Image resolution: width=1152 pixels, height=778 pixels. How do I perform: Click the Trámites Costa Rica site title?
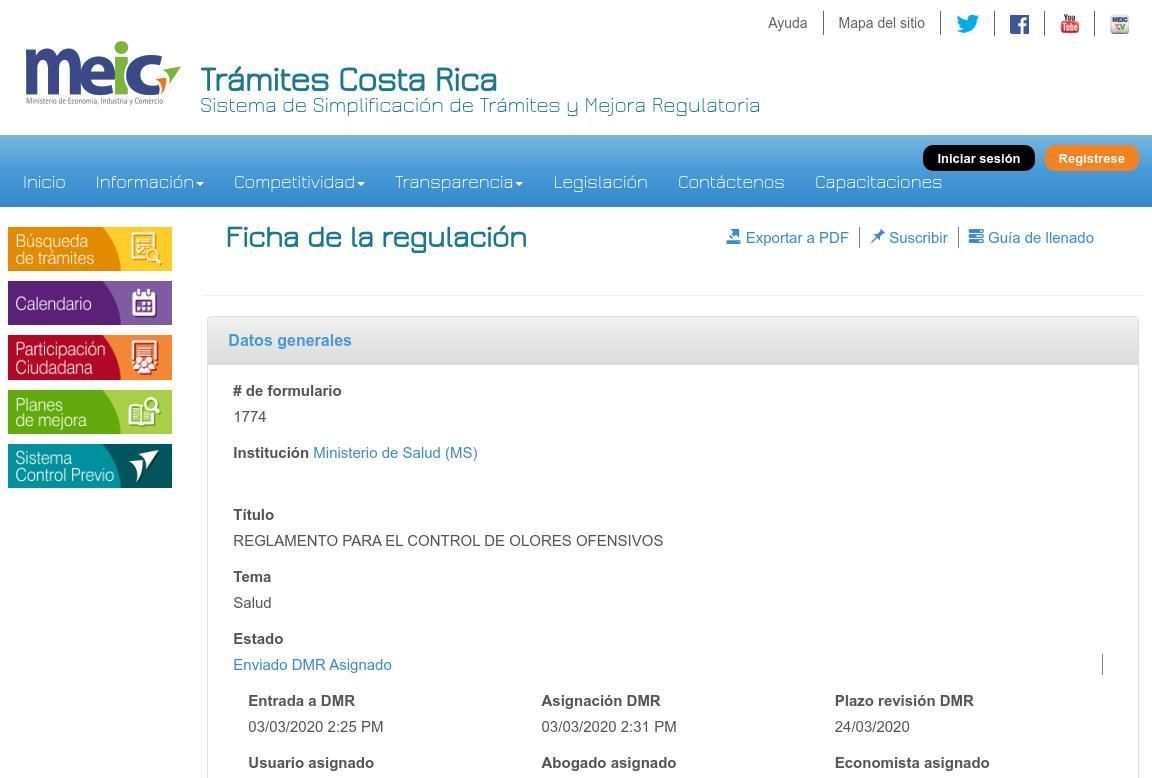[x=349, y=79]
